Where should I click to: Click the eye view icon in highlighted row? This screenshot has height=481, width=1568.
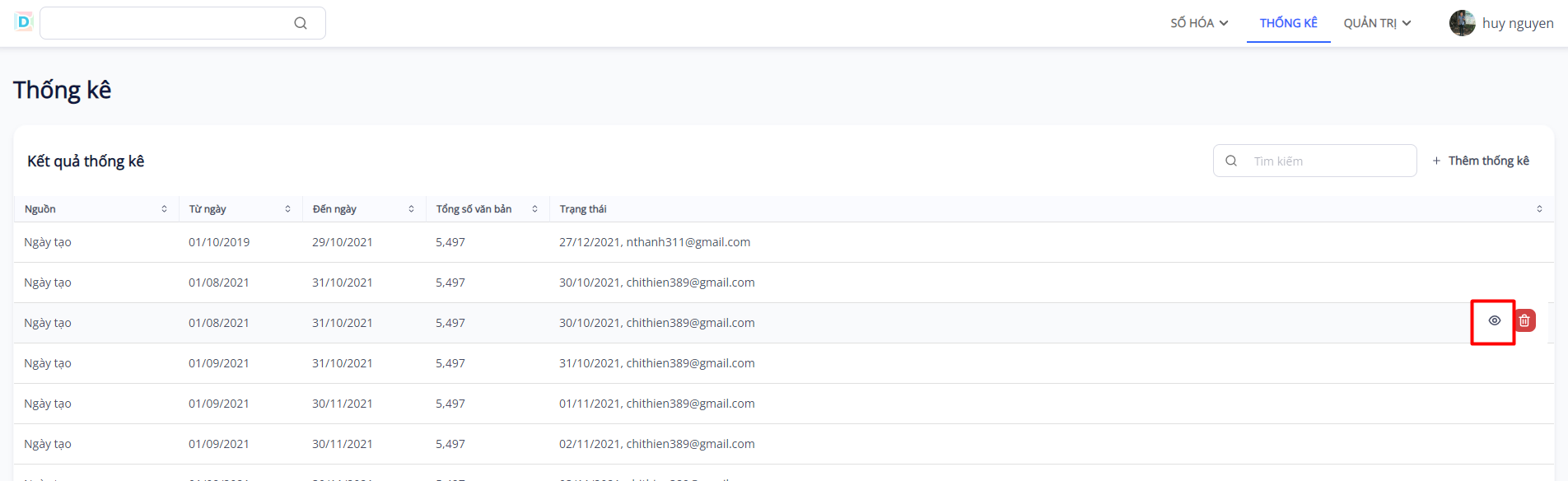coord(1494,321)
